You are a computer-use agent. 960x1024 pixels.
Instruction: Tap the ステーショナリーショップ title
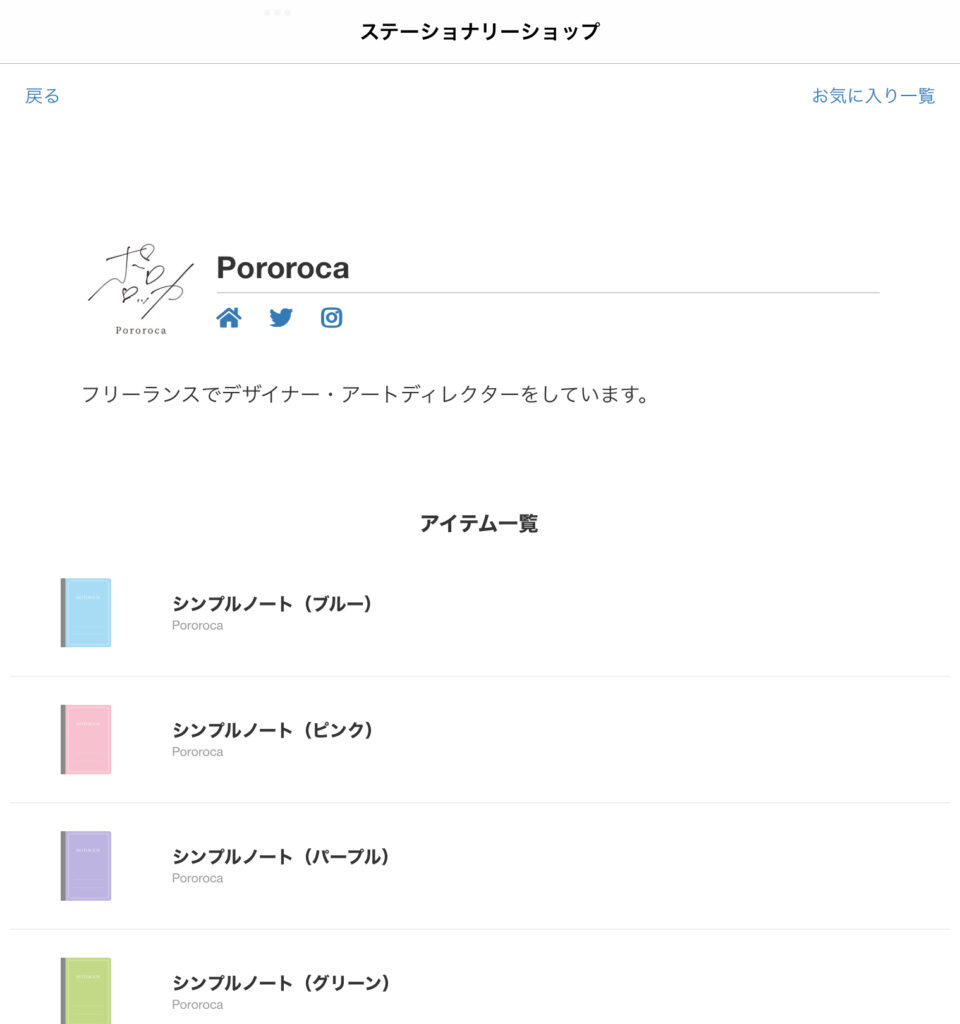click(x=480, y=32)
